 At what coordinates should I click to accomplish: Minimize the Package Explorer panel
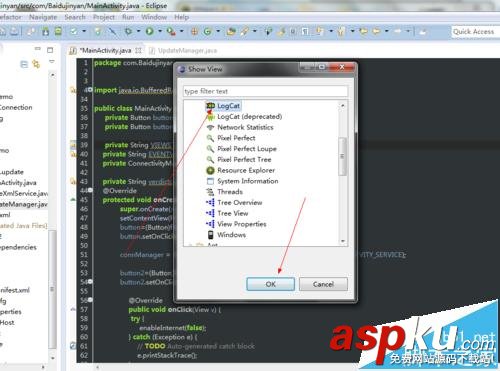38,49
